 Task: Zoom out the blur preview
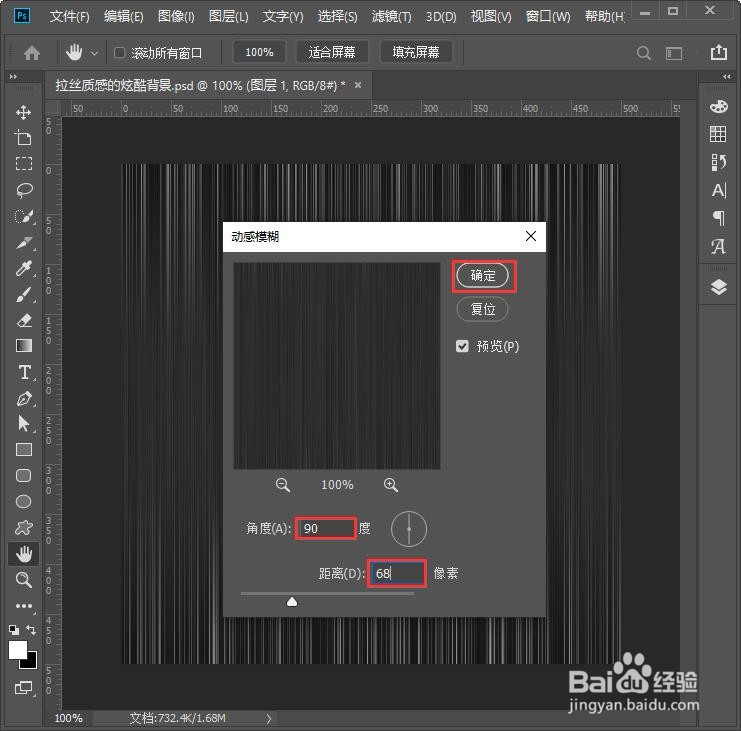pyautogui.click(x=283, y=485)
